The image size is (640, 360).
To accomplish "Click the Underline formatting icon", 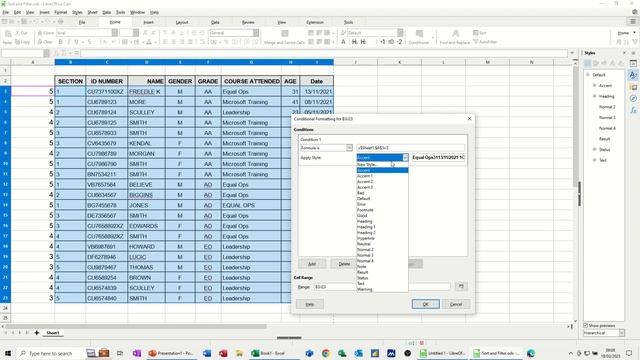I will coord(76,42).
